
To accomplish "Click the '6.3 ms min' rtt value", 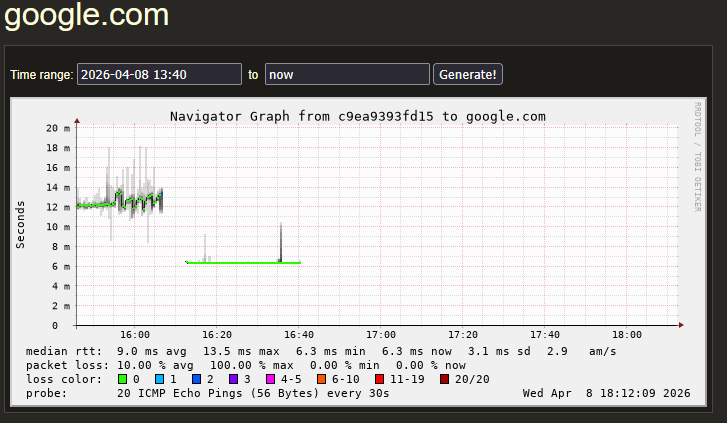I will click(331, 351).
